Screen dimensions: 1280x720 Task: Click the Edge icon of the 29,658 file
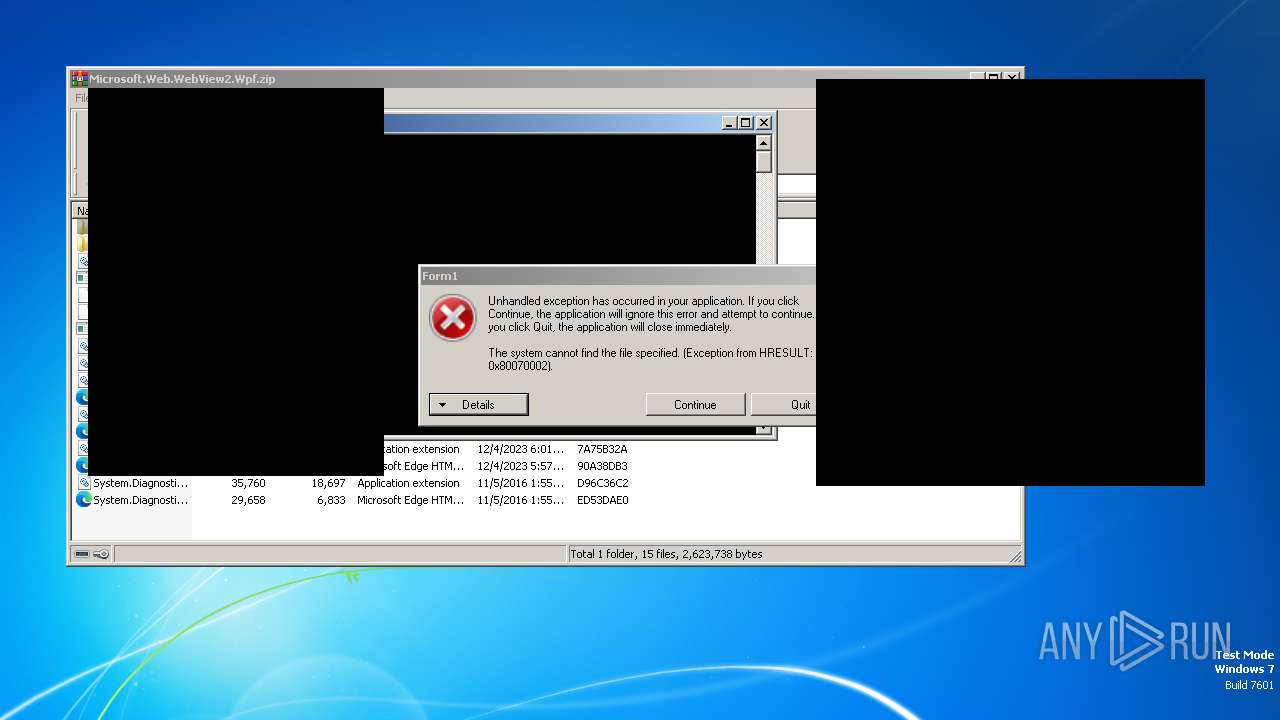pyautogui.click(x=84, y=500)
